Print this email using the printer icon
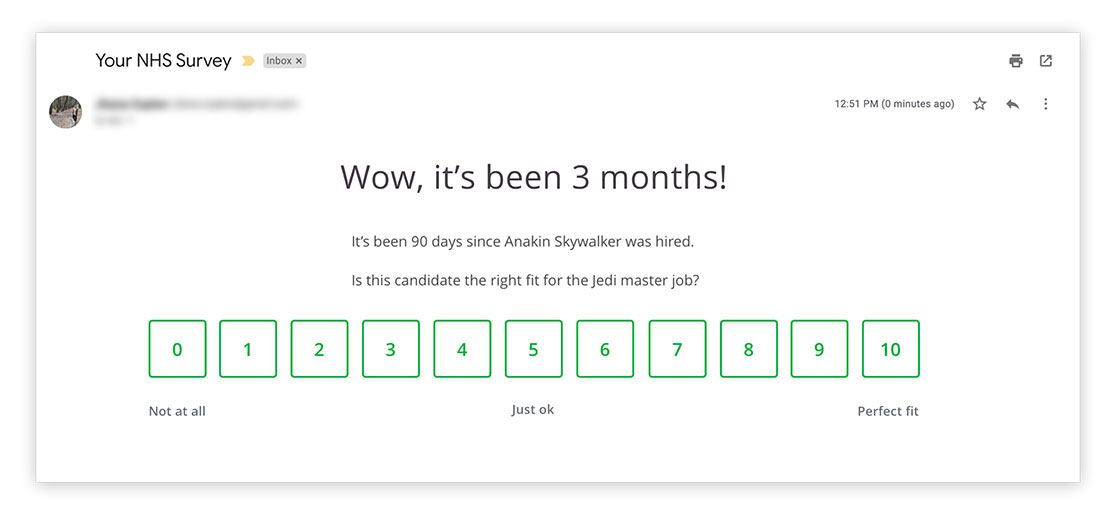1116x514 pixels. (x=1016, y=61)
